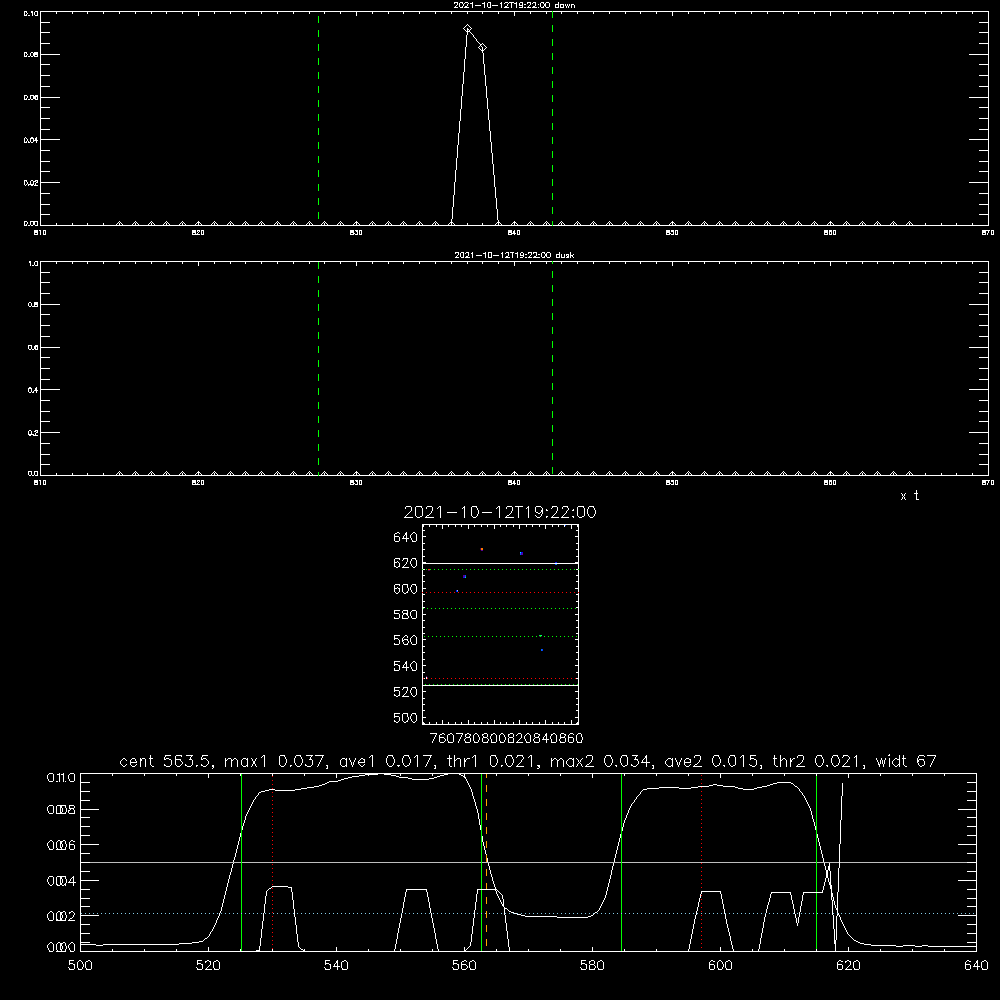Click the blue dotted horizontal threshold line

click(528, 913)
